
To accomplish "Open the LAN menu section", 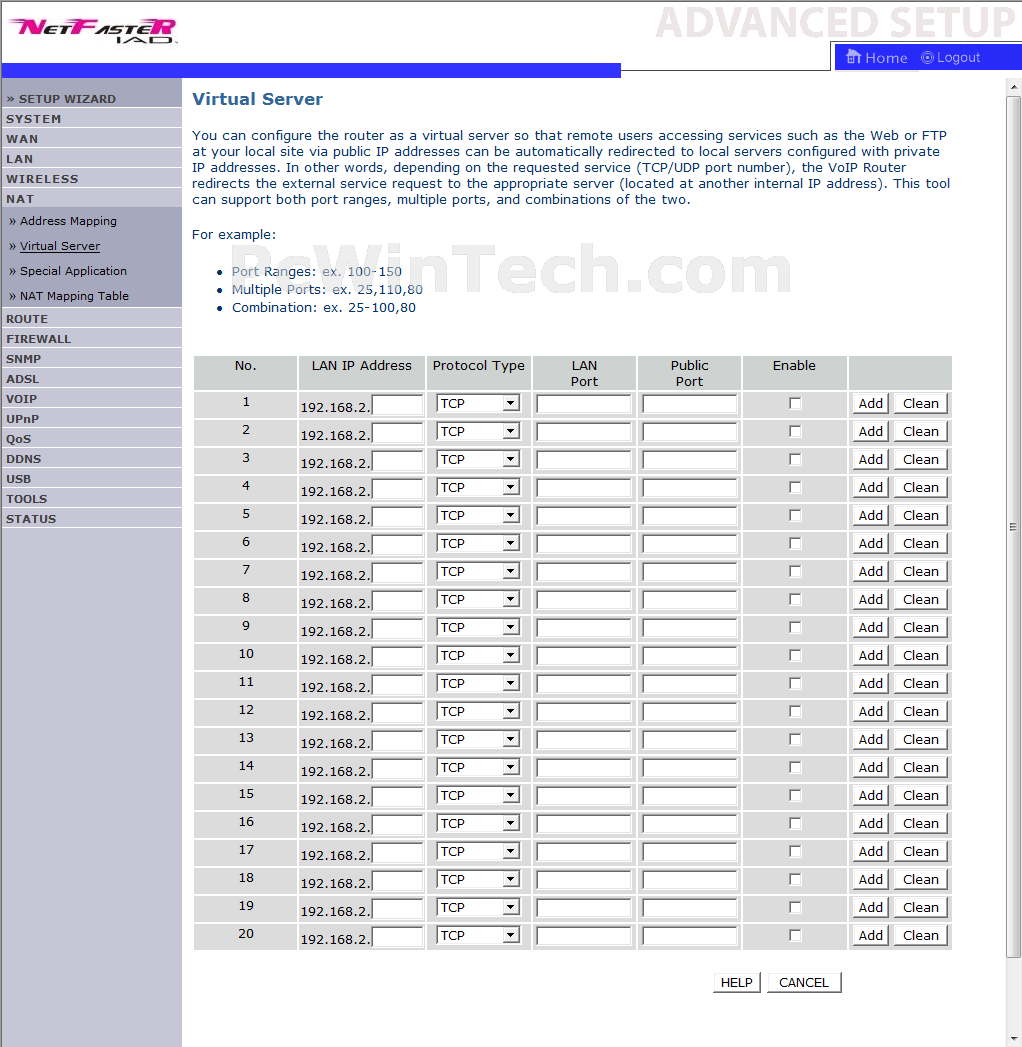I will [x=19, y=159].
